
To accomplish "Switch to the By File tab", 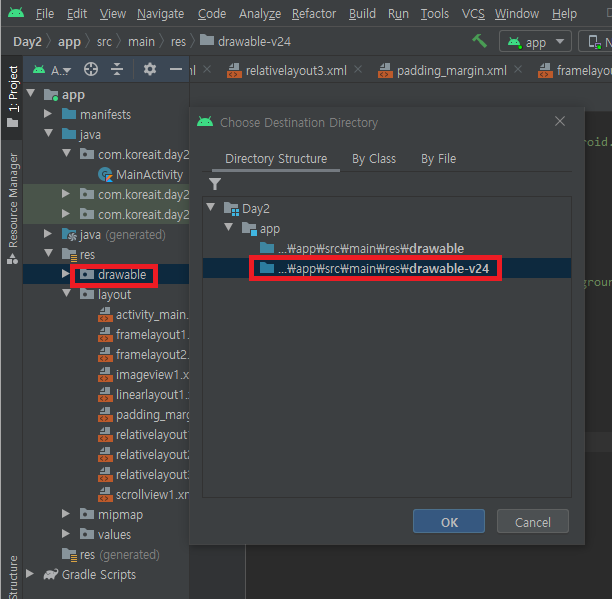I will coord(438,159).
